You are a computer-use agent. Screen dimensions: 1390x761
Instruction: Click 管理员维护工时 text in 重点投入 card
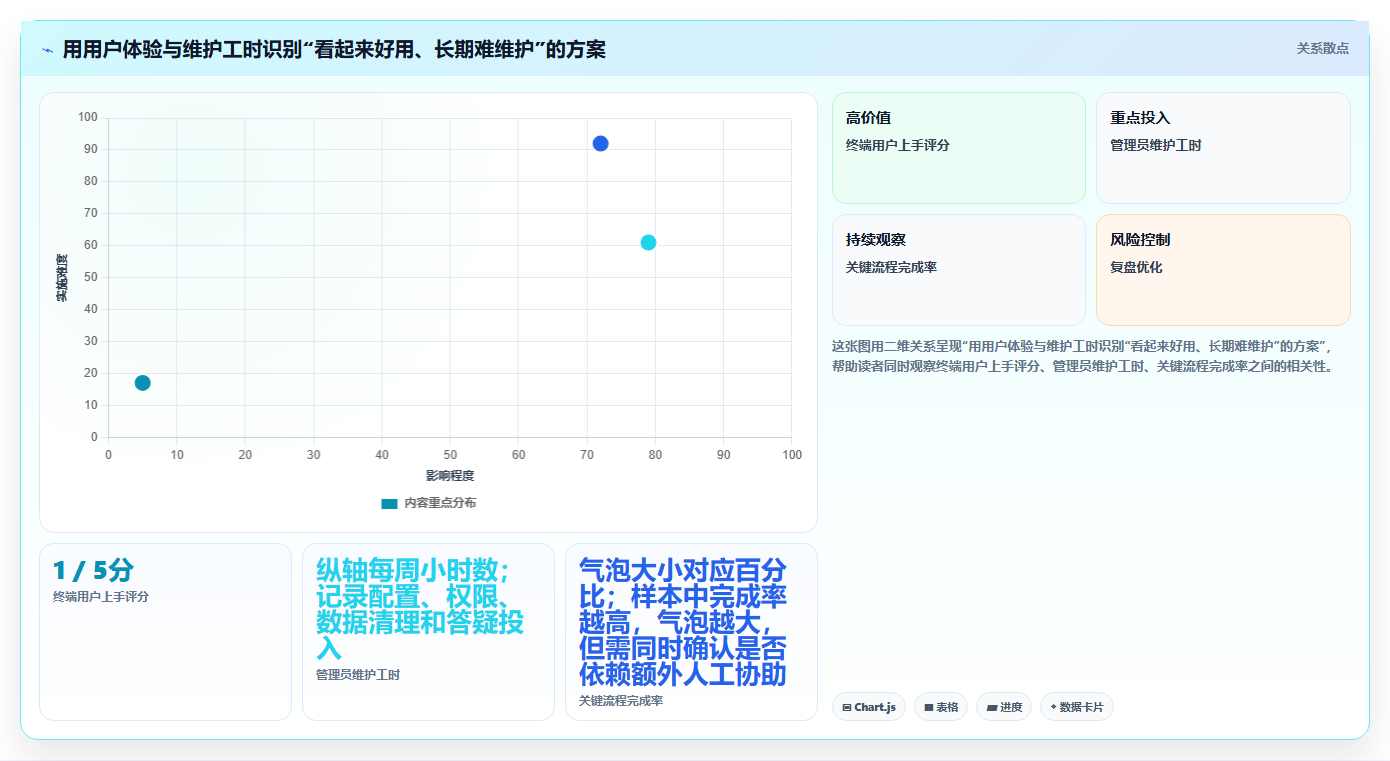[x=1156, y=145]
